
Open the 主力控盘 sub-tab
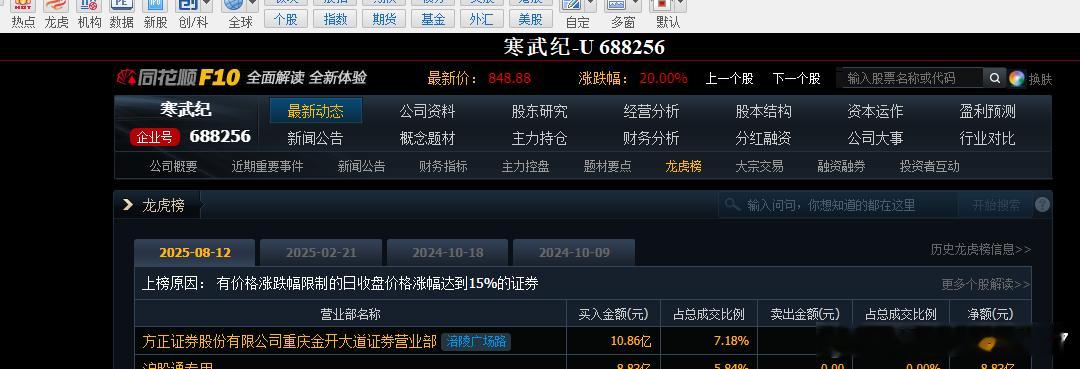point(526,167)
